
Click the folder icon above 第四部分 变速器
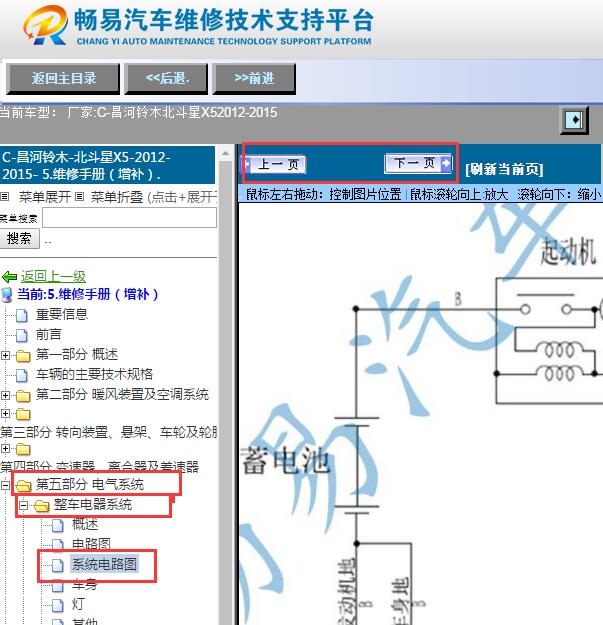[x=23, y=450]
